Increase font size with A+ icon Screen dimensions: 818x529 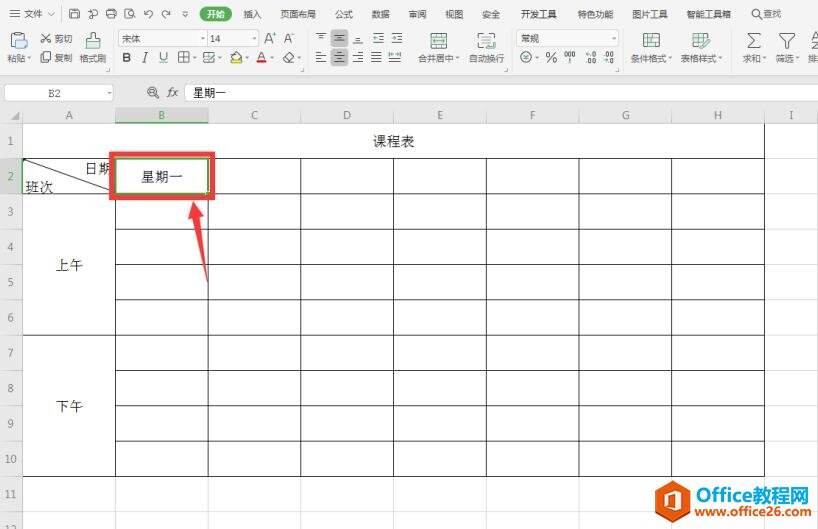click(x=270, y=39)
